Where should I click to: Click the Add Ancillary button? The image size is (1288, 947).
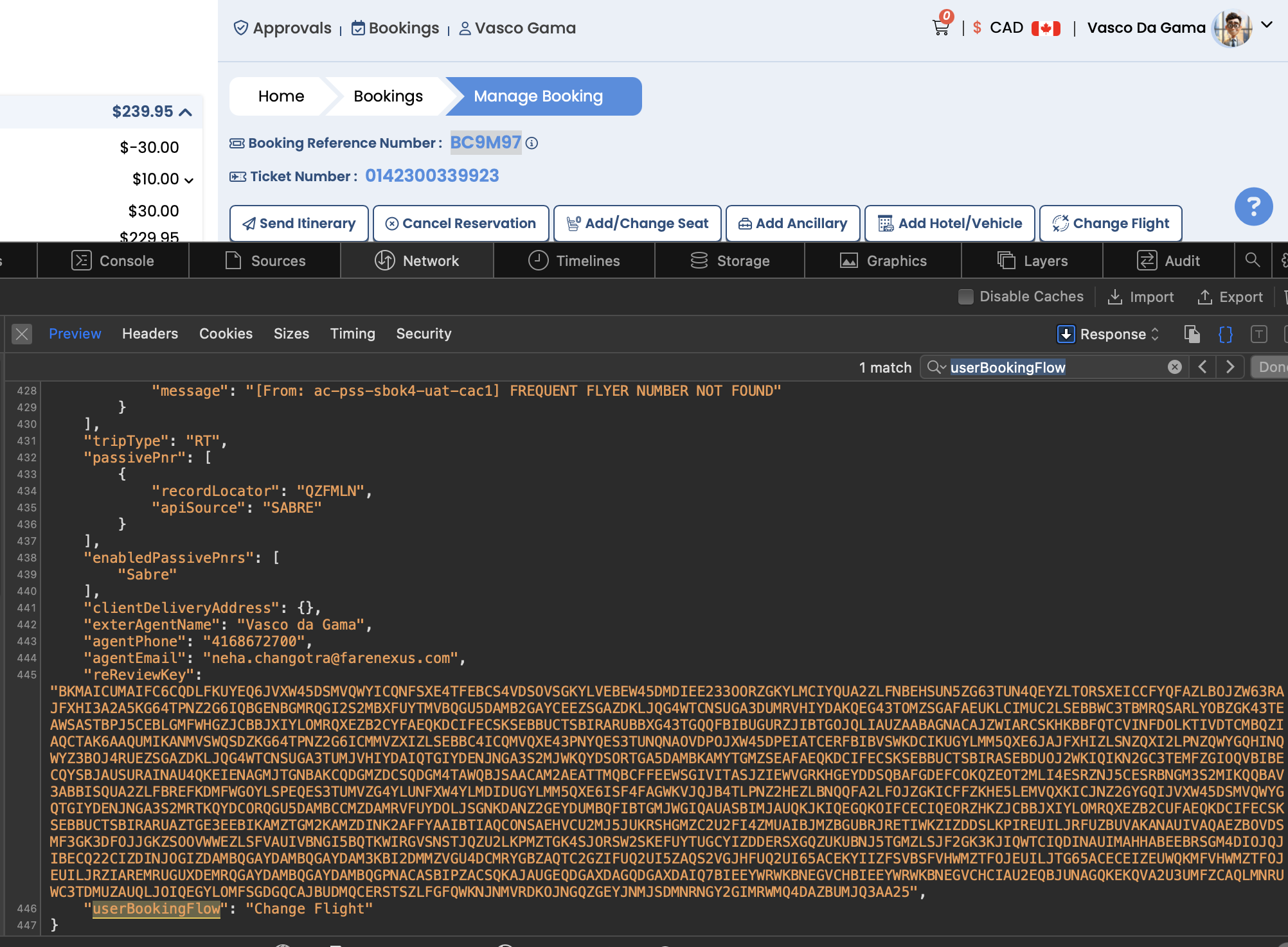coord(793,224)
